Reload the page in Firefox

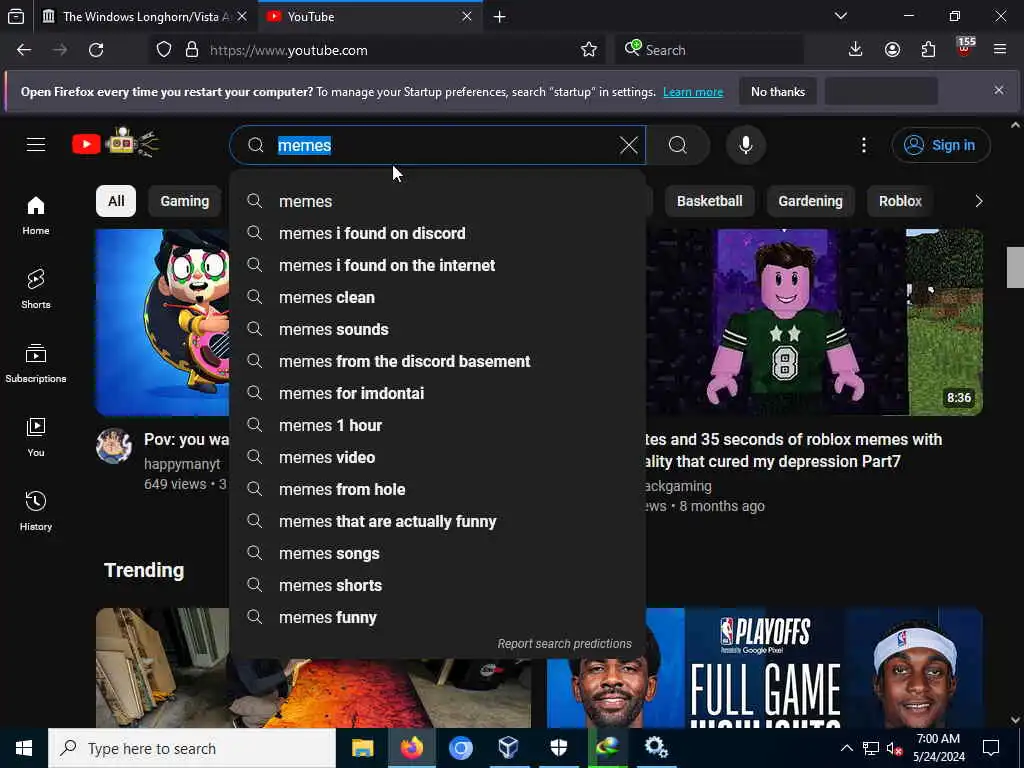pyautogui.click(x=96, y=50)
